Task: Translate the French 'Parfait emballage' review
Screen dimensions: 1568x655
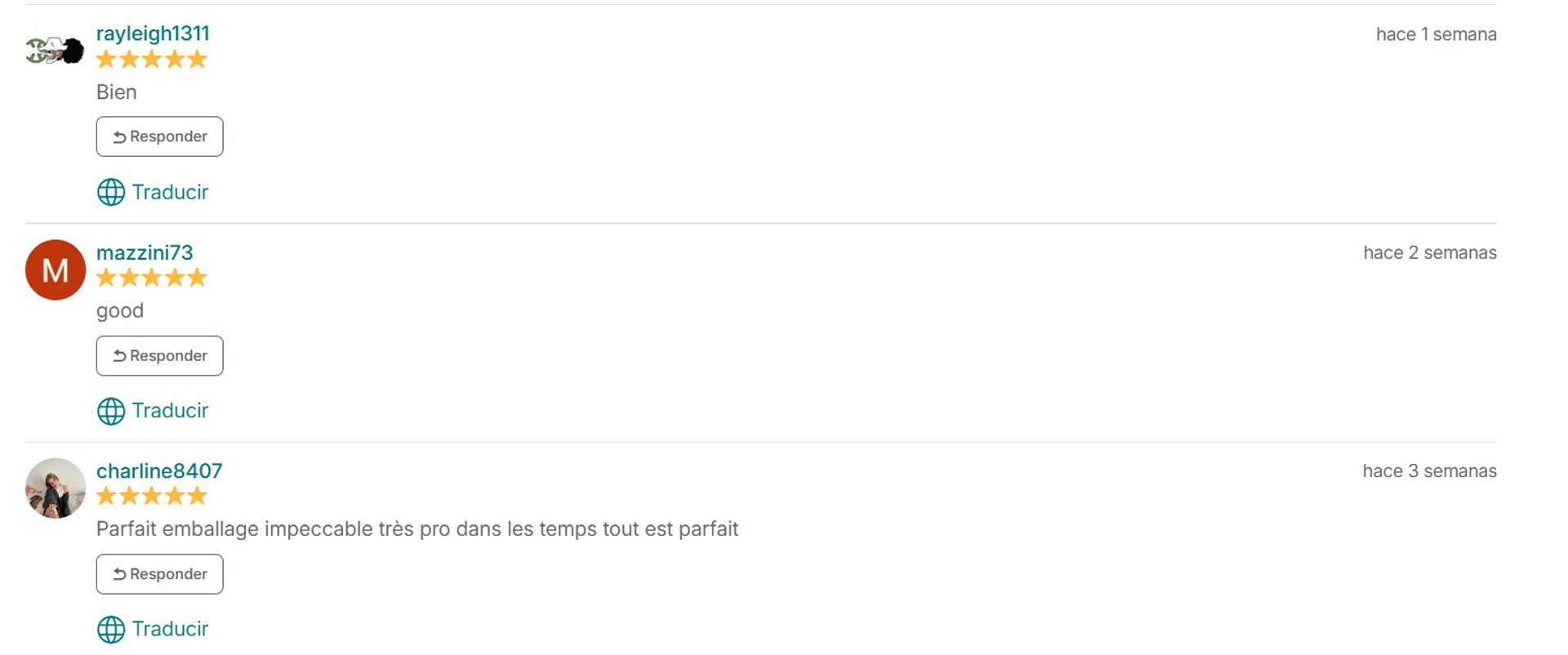Action: (x=170, y=630)
